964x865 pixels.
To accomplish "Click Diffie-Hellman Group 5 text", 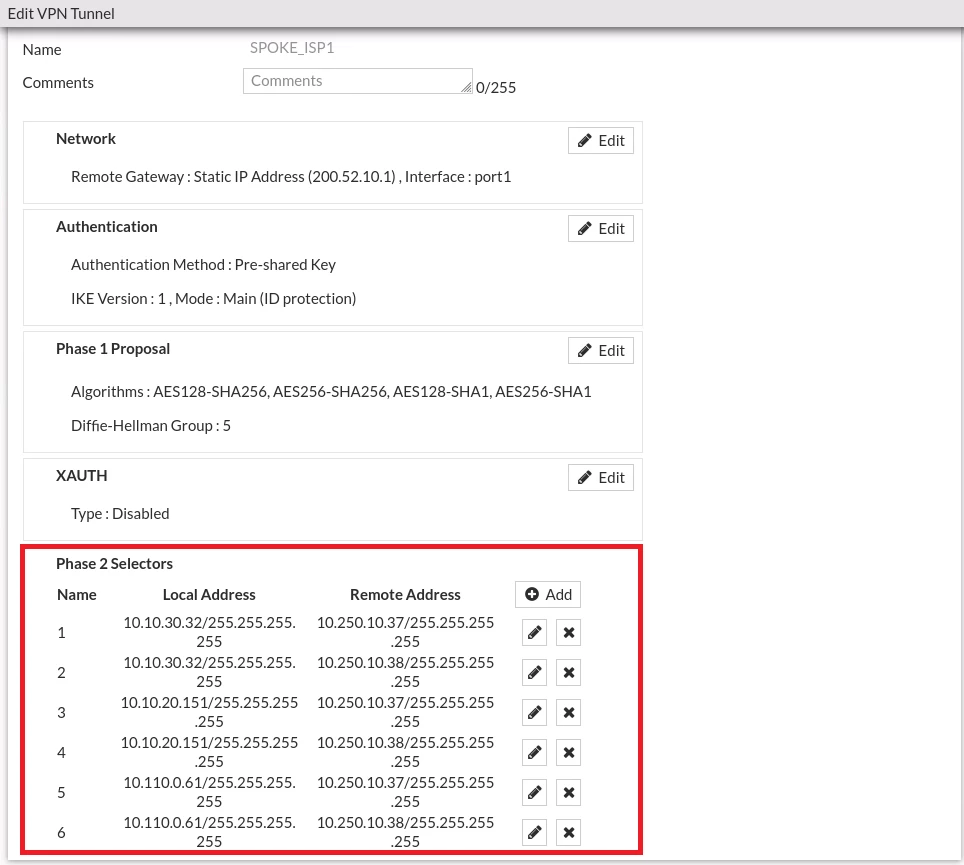I will click(151, 425).
